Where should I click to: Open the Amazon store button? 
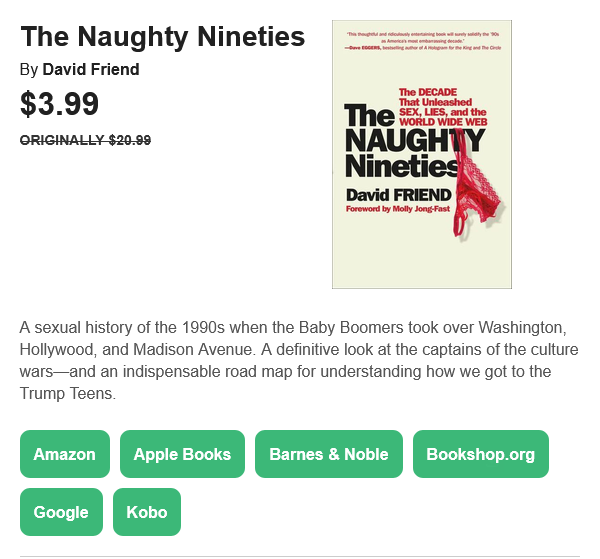(x=65, y=454)
